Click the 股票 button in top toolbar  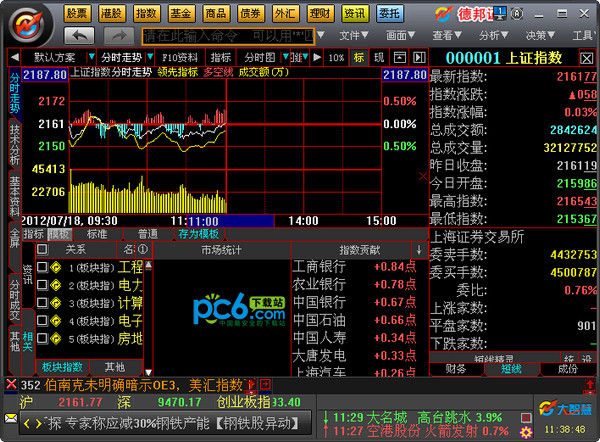pyautogui.click(x=77, y=13)
